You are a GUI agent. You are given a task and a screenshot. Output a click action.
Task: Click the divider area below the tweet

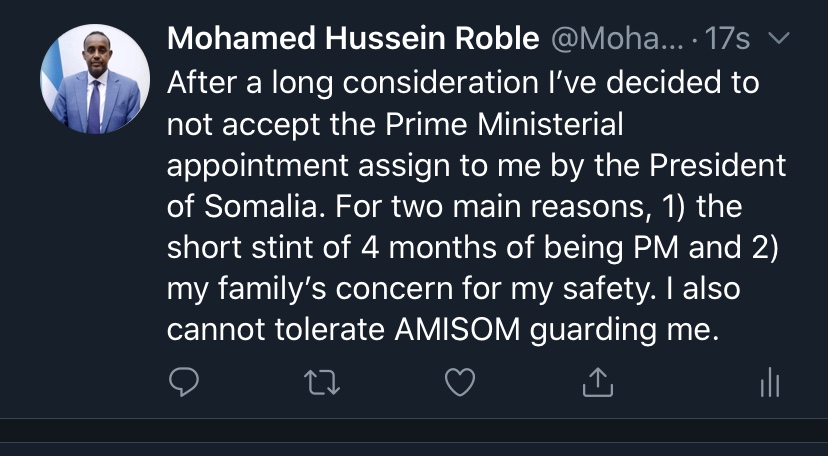(414, 430)
